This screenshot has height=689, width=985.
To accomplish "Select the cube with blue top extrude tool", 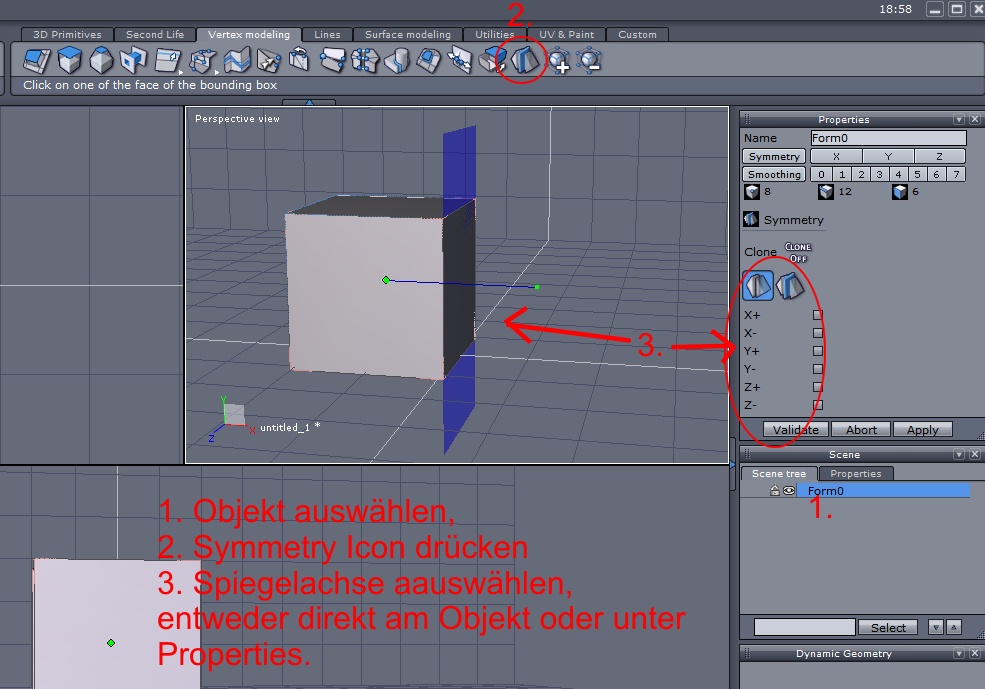I will tap(69, 60).
